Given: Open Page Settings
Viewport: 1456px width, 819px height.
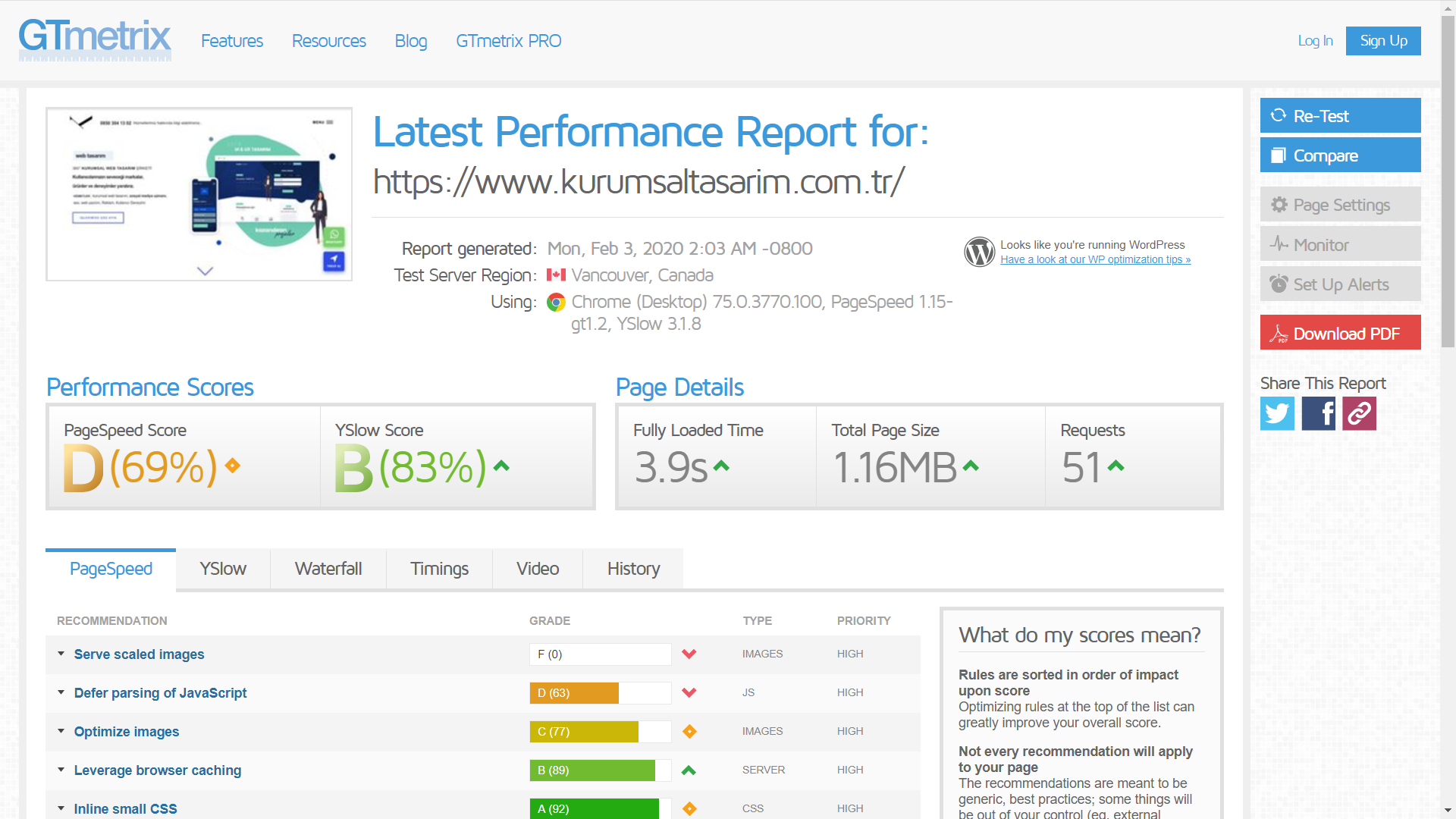Looking at the screenshot, I should [1340, 205].
